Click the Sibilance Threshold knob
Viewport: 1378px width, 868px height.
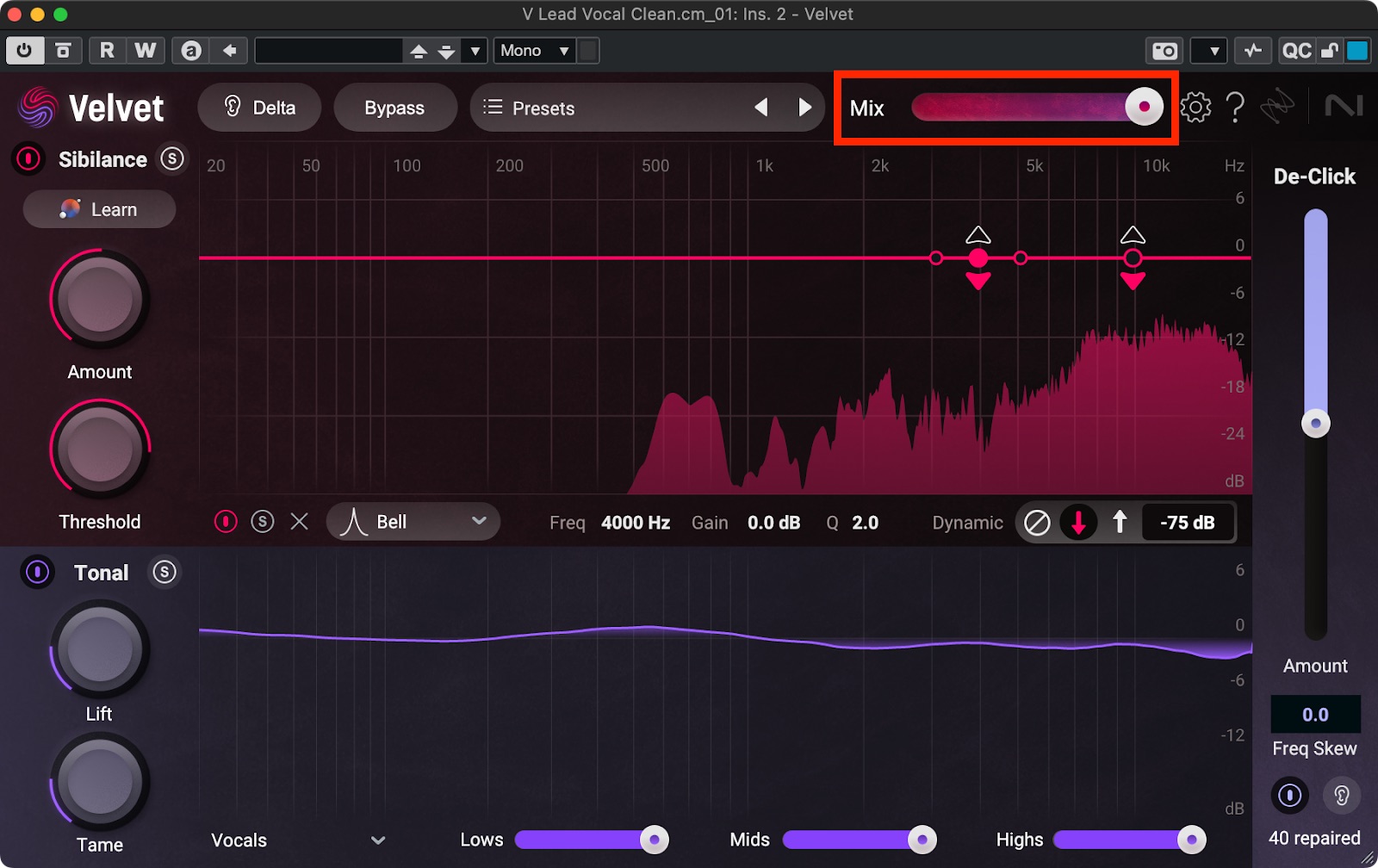100,449
